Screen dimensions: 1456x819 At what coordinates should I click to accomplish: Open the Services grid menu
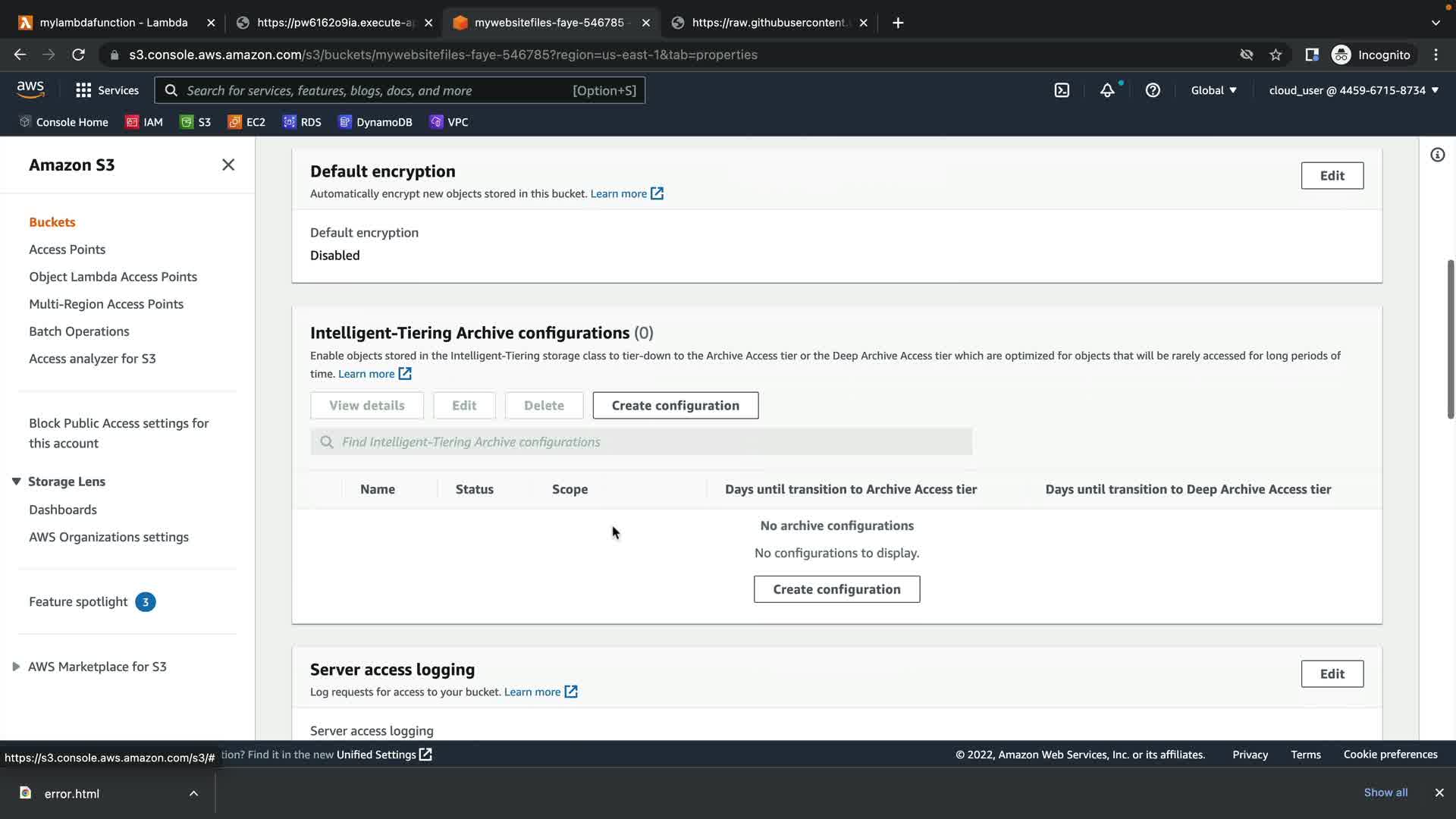coord(107,90)
